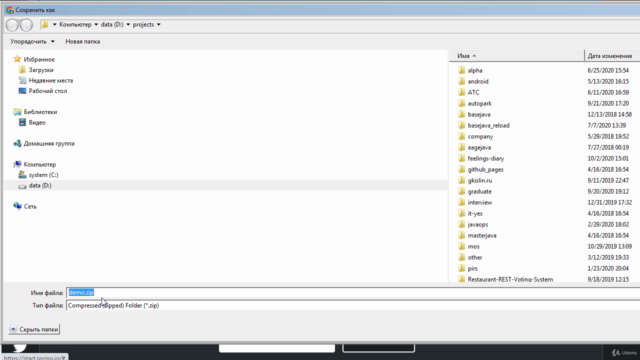Image resolution: width=640 pixels, height=360 pixels.
Task: Open the Тип файла combo box
Action: 353,305
